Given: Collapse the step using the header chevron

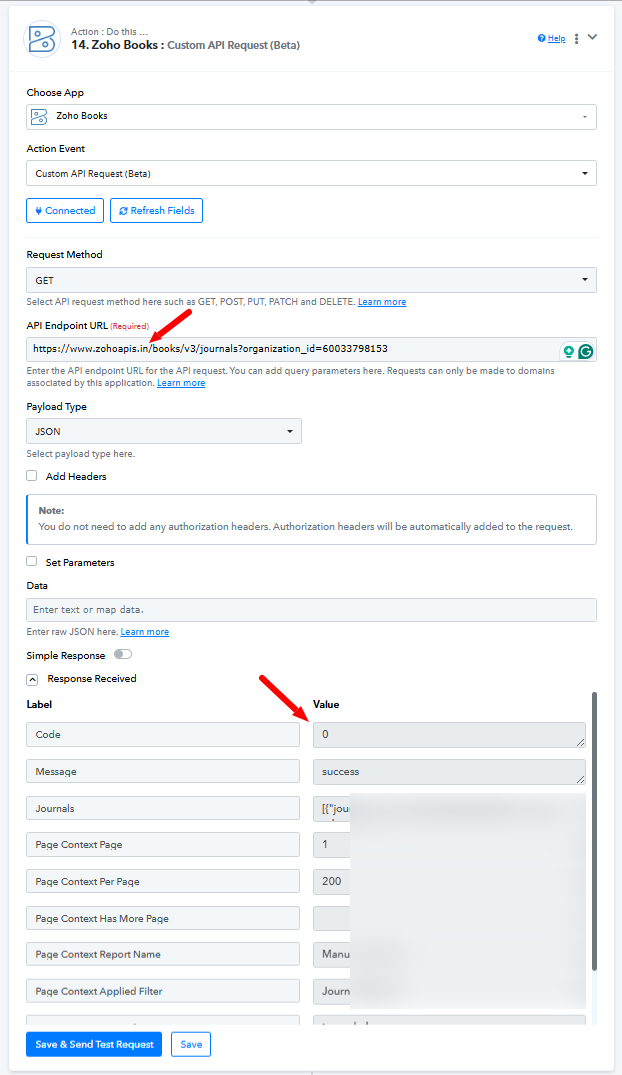Looking at the screenshot, I should [593, 37].
